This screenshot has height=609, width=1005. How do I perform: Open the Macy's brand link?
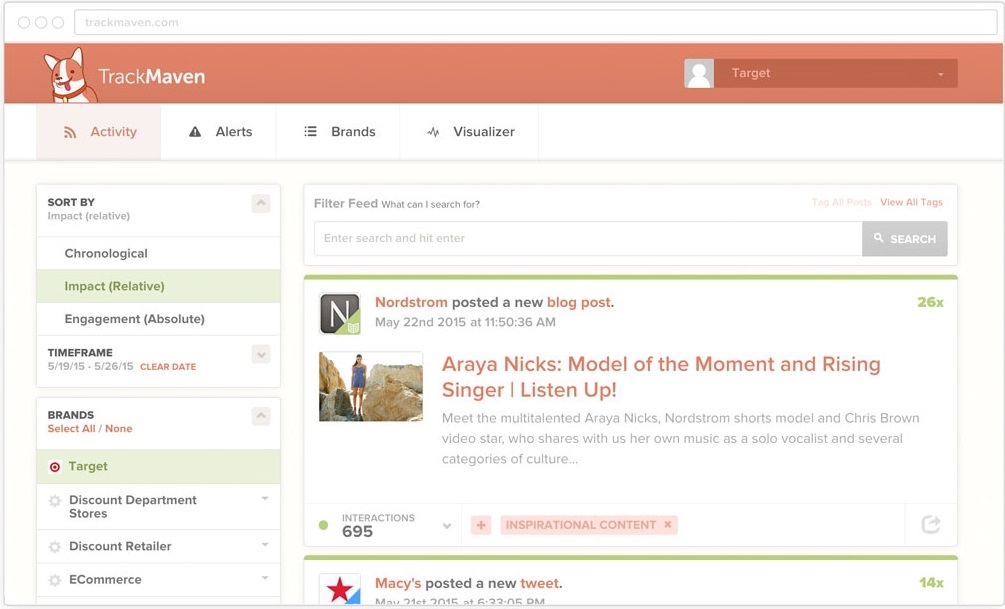pos(398,583)
